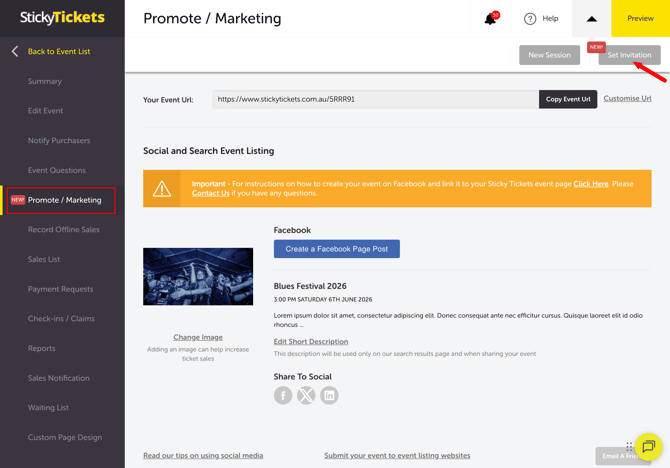Open the Reports sidebar item
The height and width of the screenshot is (468, 670).
click(x=42, y=348)
